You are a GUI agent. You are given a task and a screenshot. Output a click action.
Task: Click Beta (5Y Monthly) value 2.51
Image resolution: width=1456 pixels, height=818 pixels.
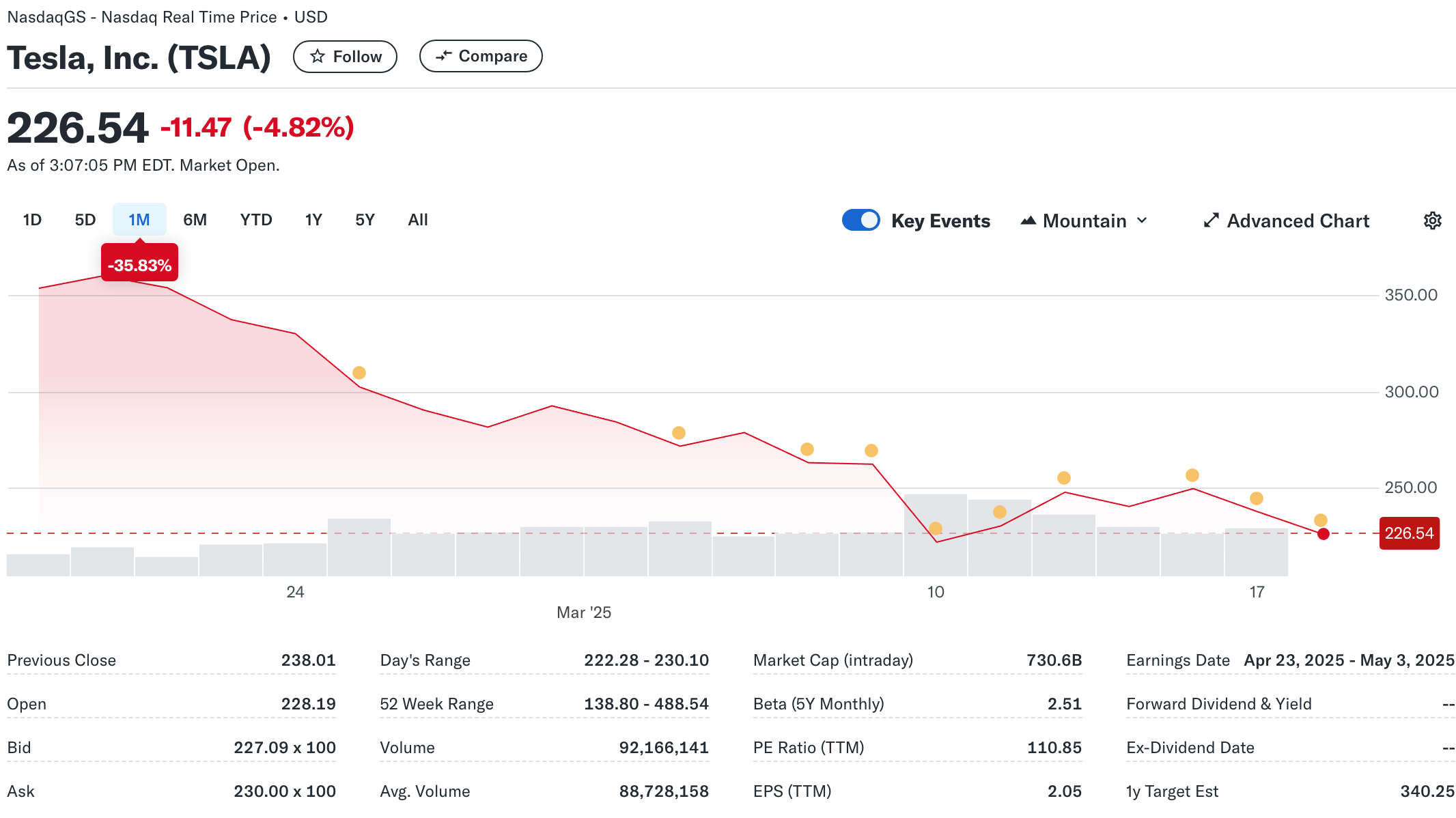click(1065, 704)
